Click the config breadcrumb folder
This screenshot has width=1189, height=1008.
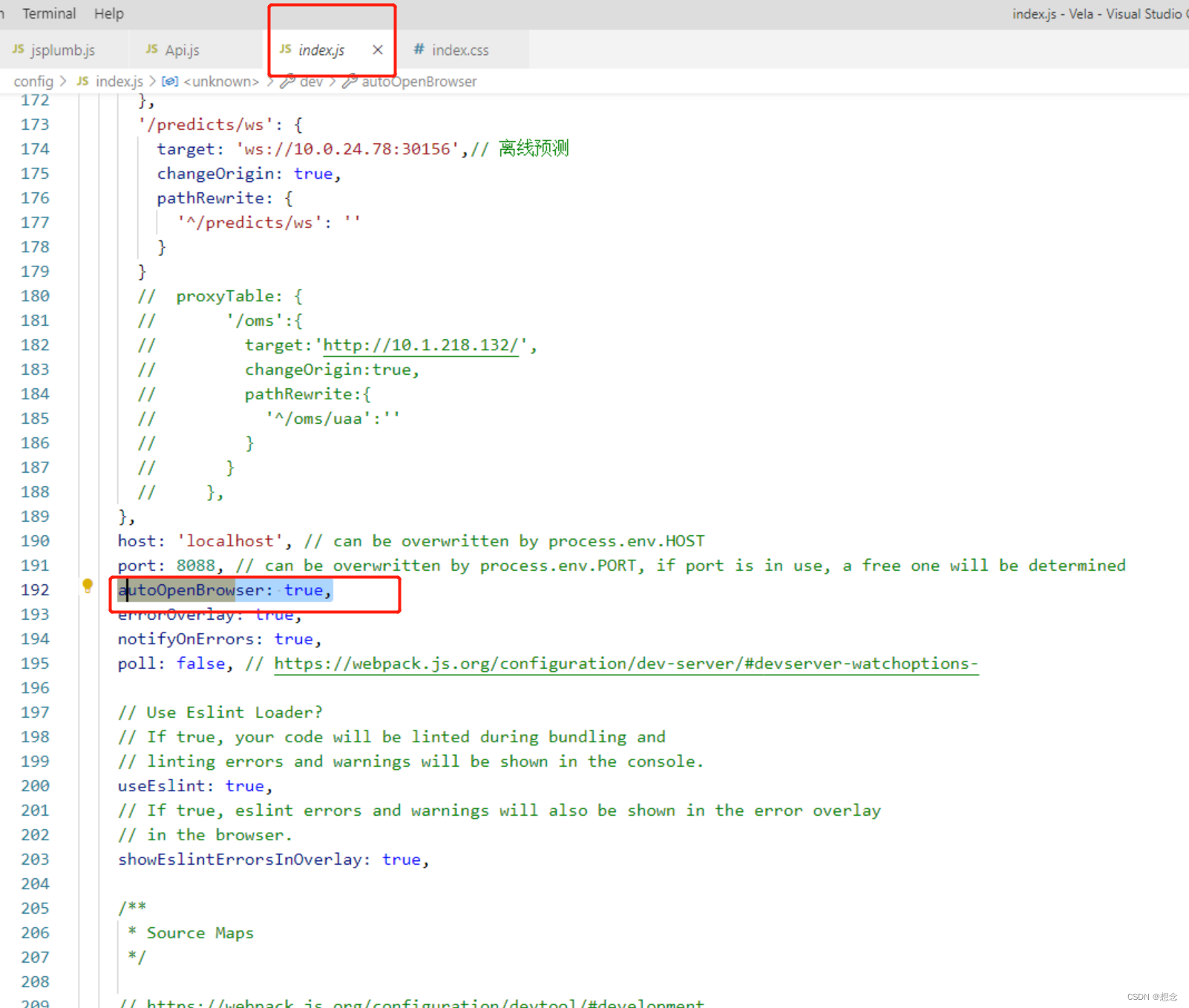33,81
